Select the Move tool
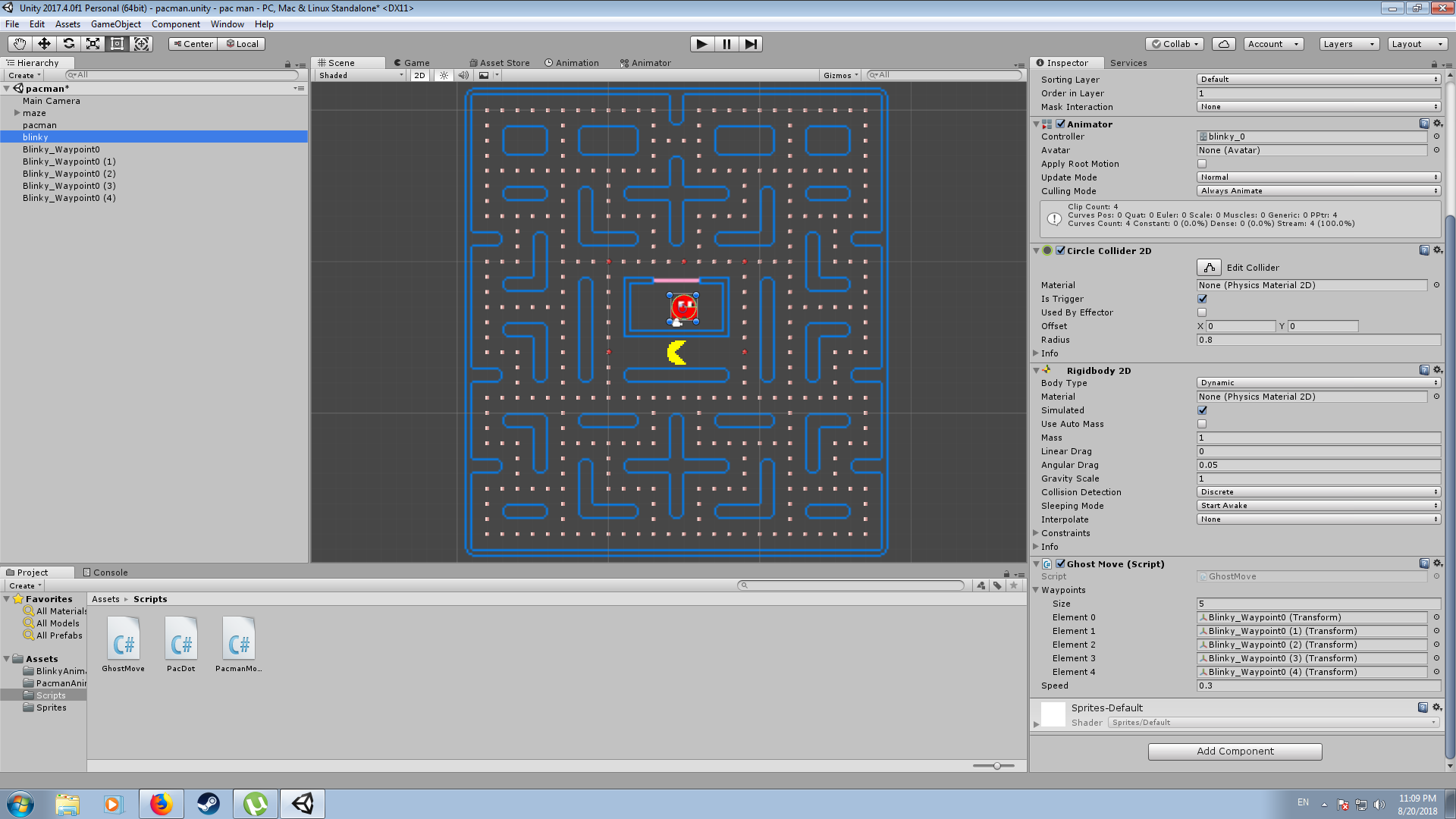 tap(43, 43)
